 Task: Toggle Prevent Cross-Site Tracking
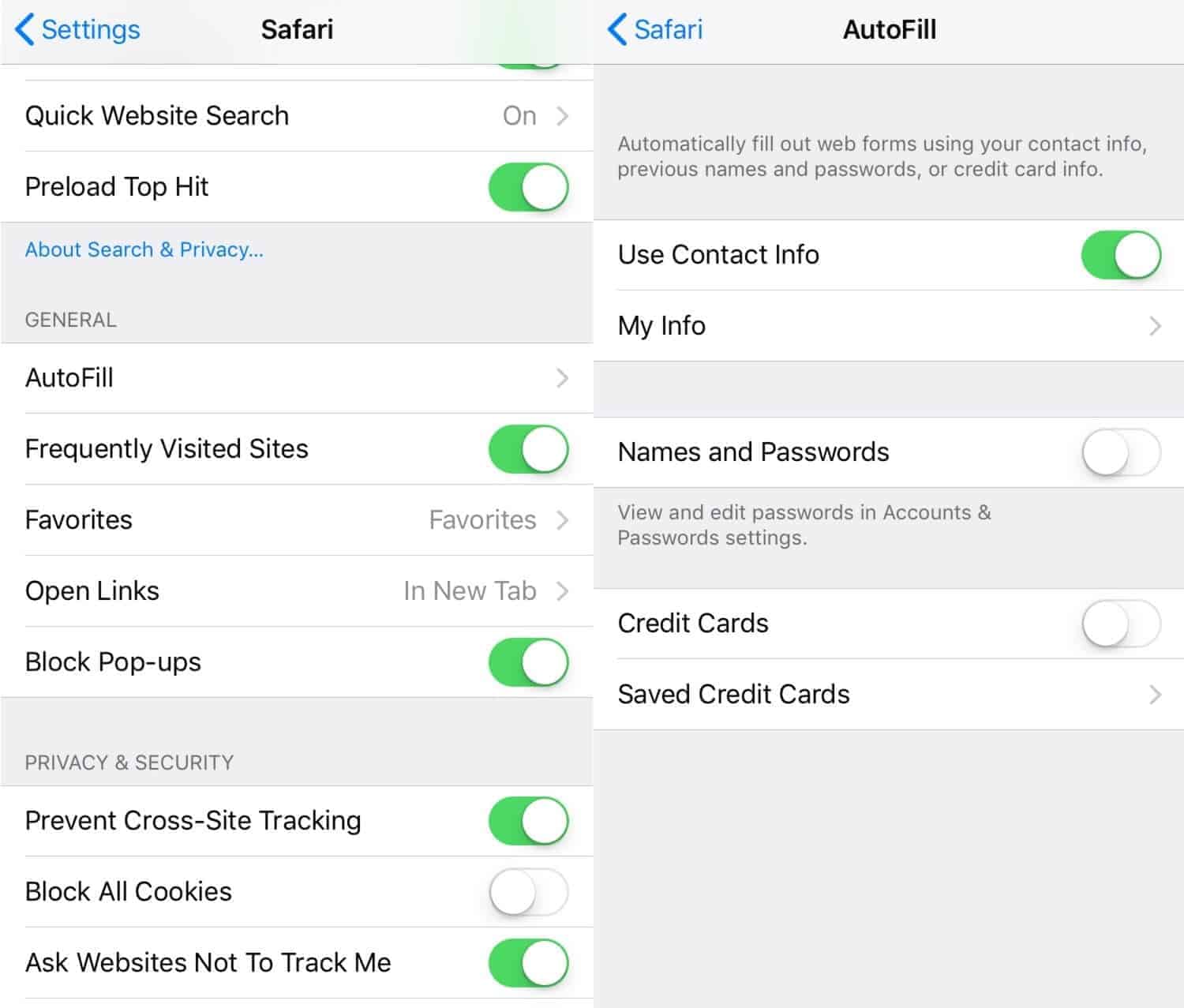point(529,821)
